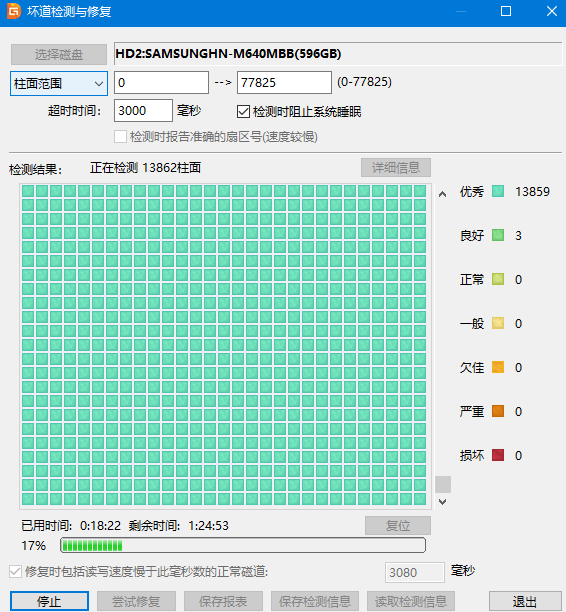Click the 停止 button to stop scan

[49, 601]
